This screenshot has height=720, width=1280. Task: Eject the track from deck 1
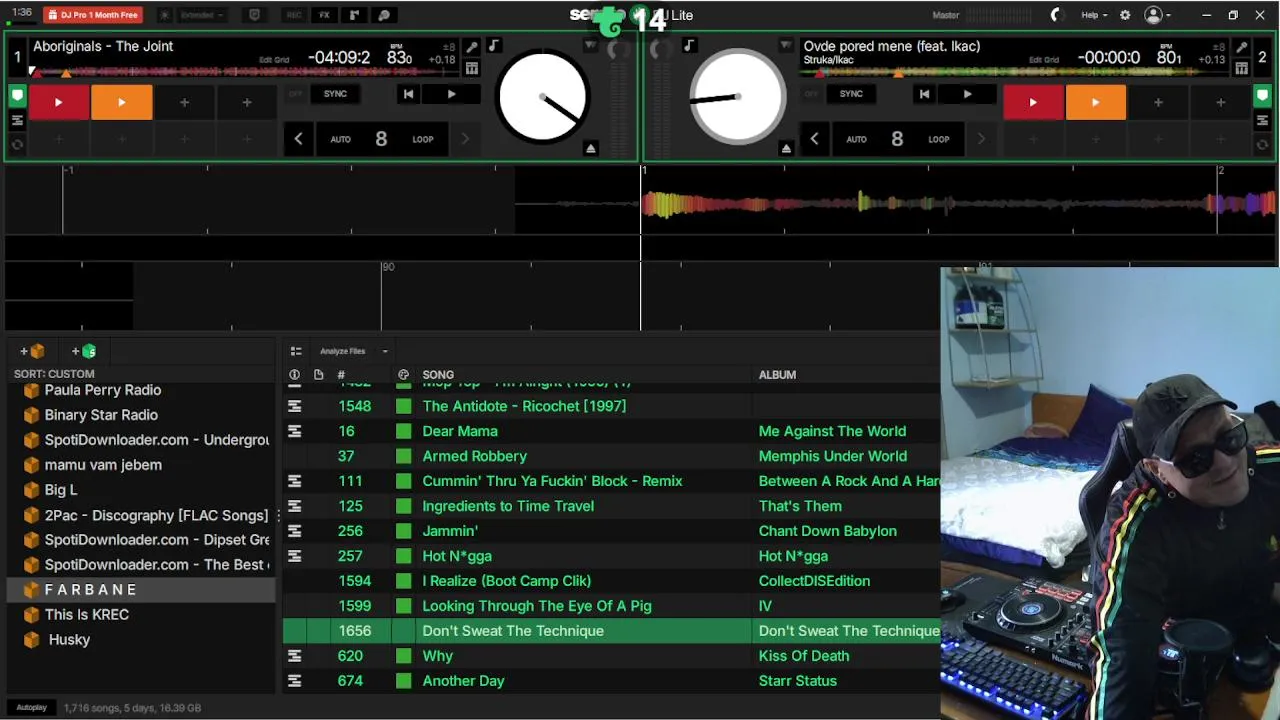point(591,148)
